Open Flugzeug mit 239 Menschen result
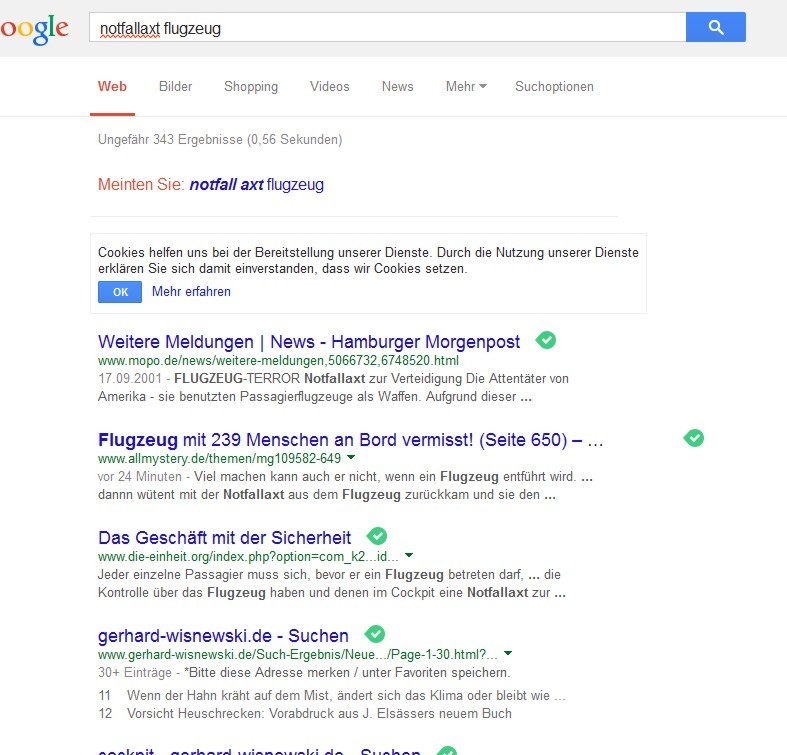 click(350, 440)
